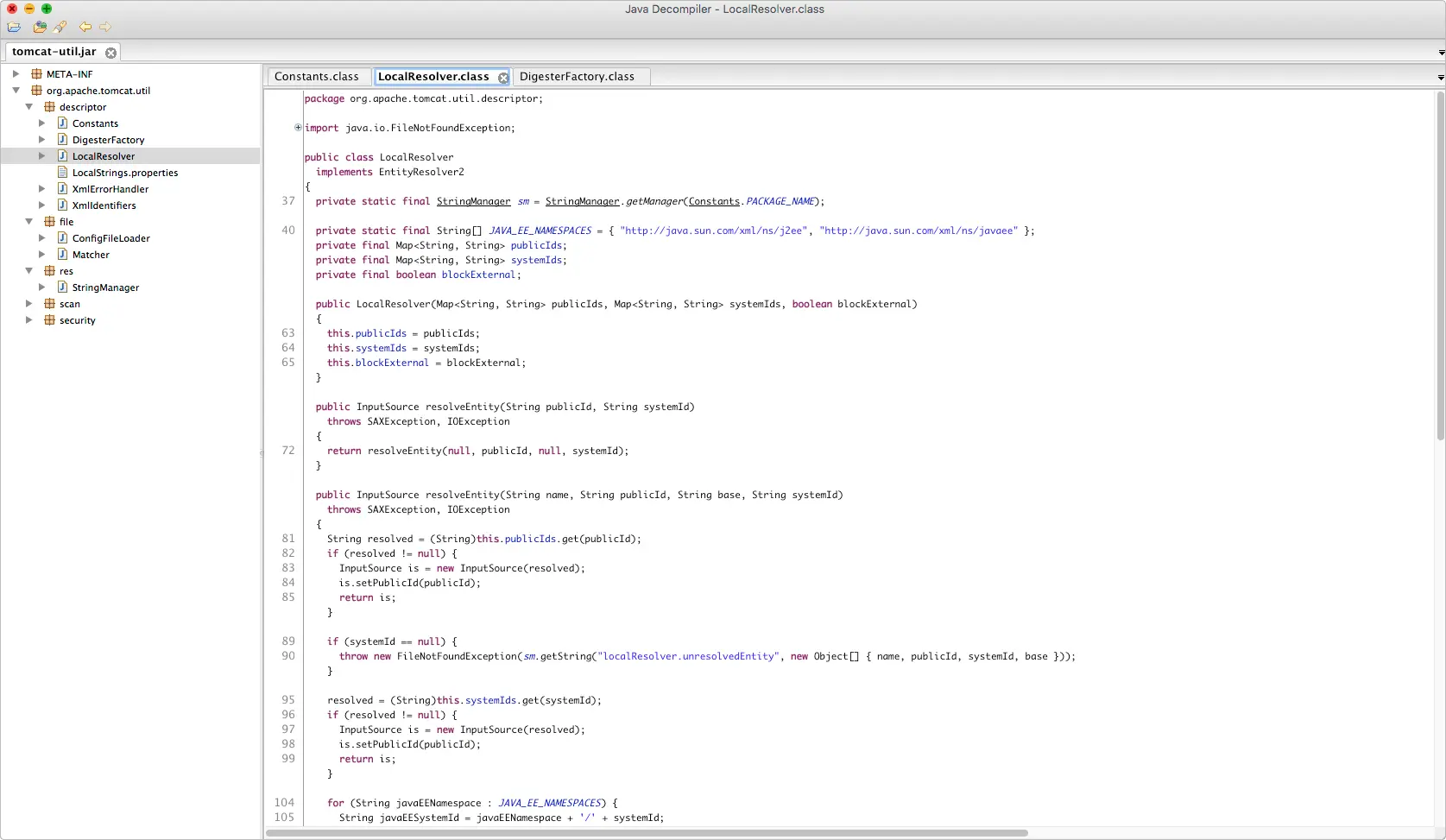
Task: Click the org.apache.tomcat.util package icon
Action: (x=36, y=91)
